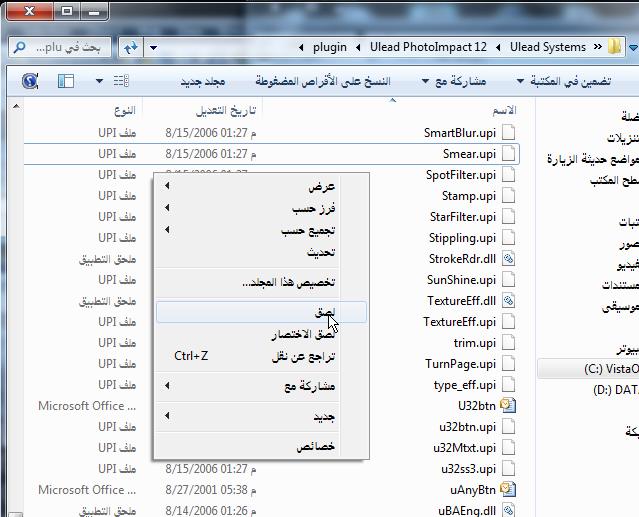The image size is (639, 517).
Task: Click the 'مجلد جديد' toolbar button
Action: click(203, 81)
